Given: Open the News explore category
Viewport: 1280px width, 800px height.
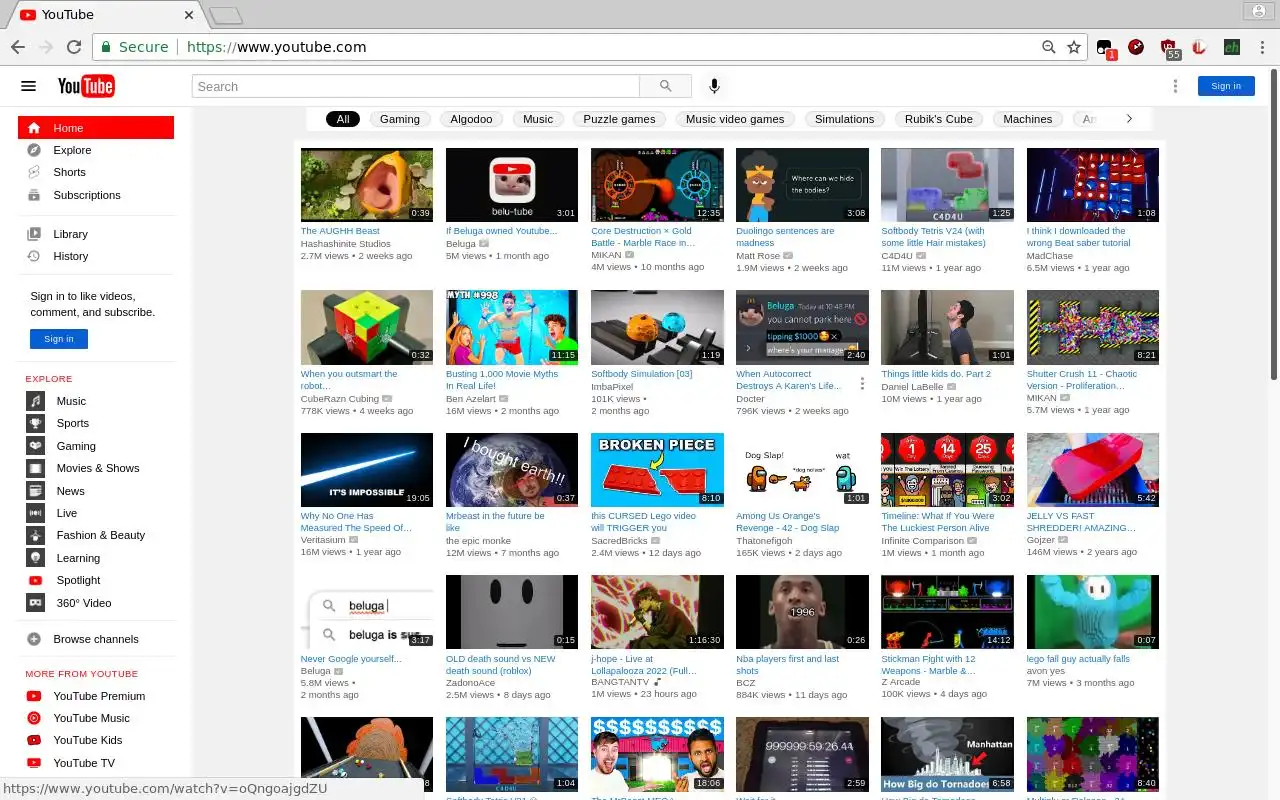Looking at the screenshot, I should 96,491.
